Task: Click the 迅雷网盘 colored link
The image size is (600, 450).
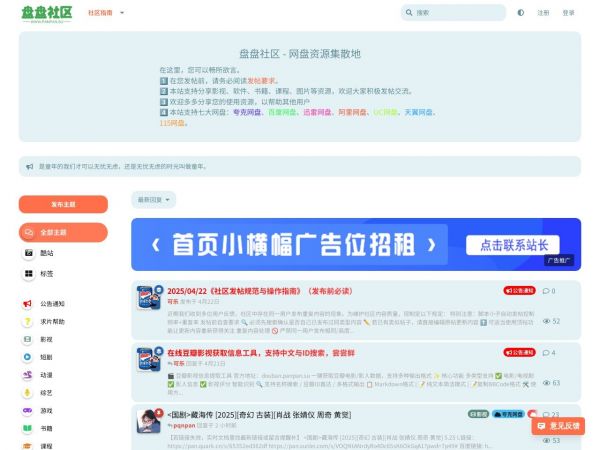Action: point(317,112)
